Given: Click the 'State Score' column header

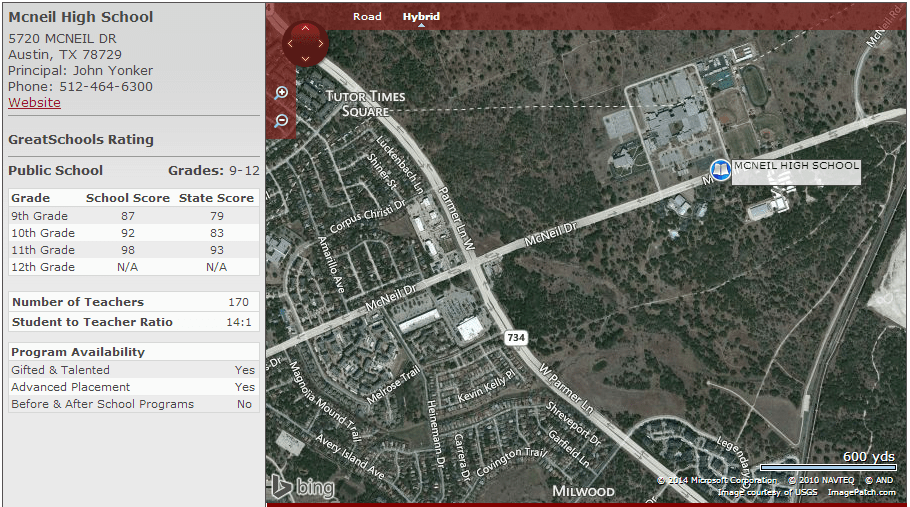Looking at the screenshot, I should point(216,198).
